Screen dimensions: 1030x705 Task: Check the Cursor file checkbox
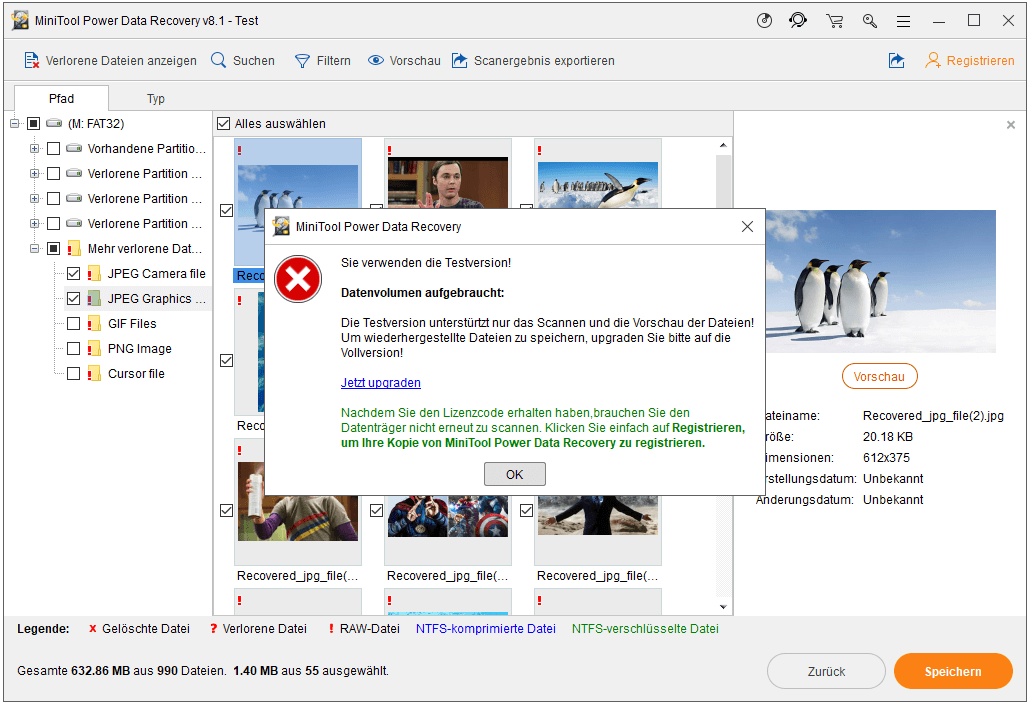coord(74,373)
